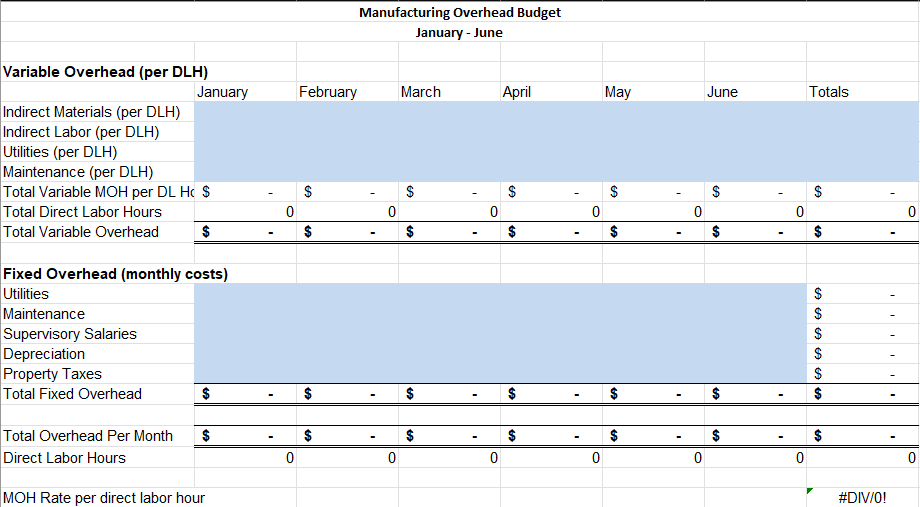Click the January - June subtitle cell
Viewport: 920px width, 507px height.
pyautogui.click(x=459, y=32)
